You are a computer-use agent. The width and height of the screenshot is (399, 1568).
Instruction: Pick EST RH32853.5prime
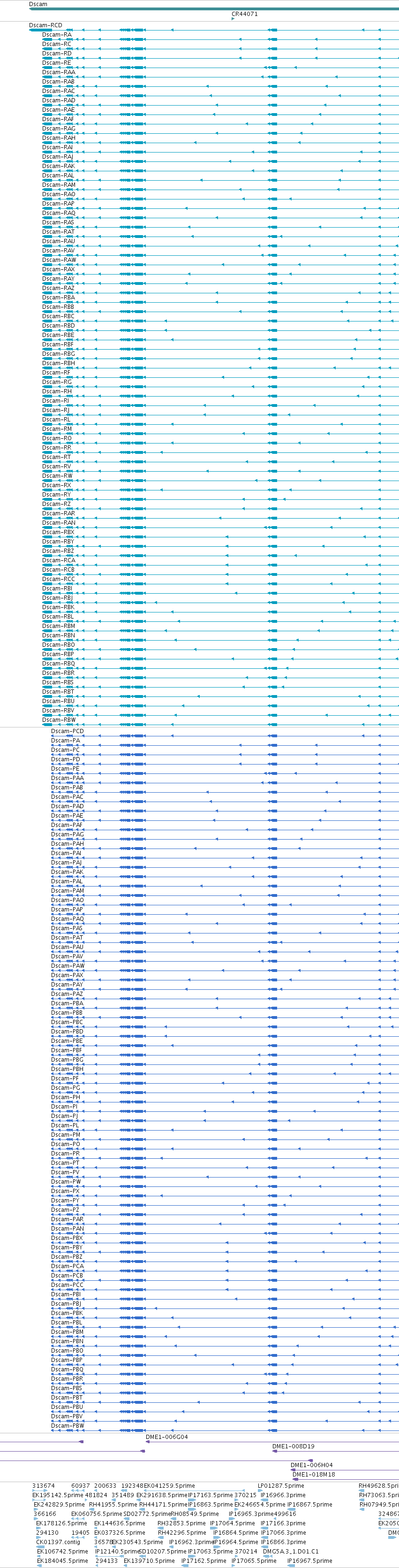click(x=182, y=1523)
